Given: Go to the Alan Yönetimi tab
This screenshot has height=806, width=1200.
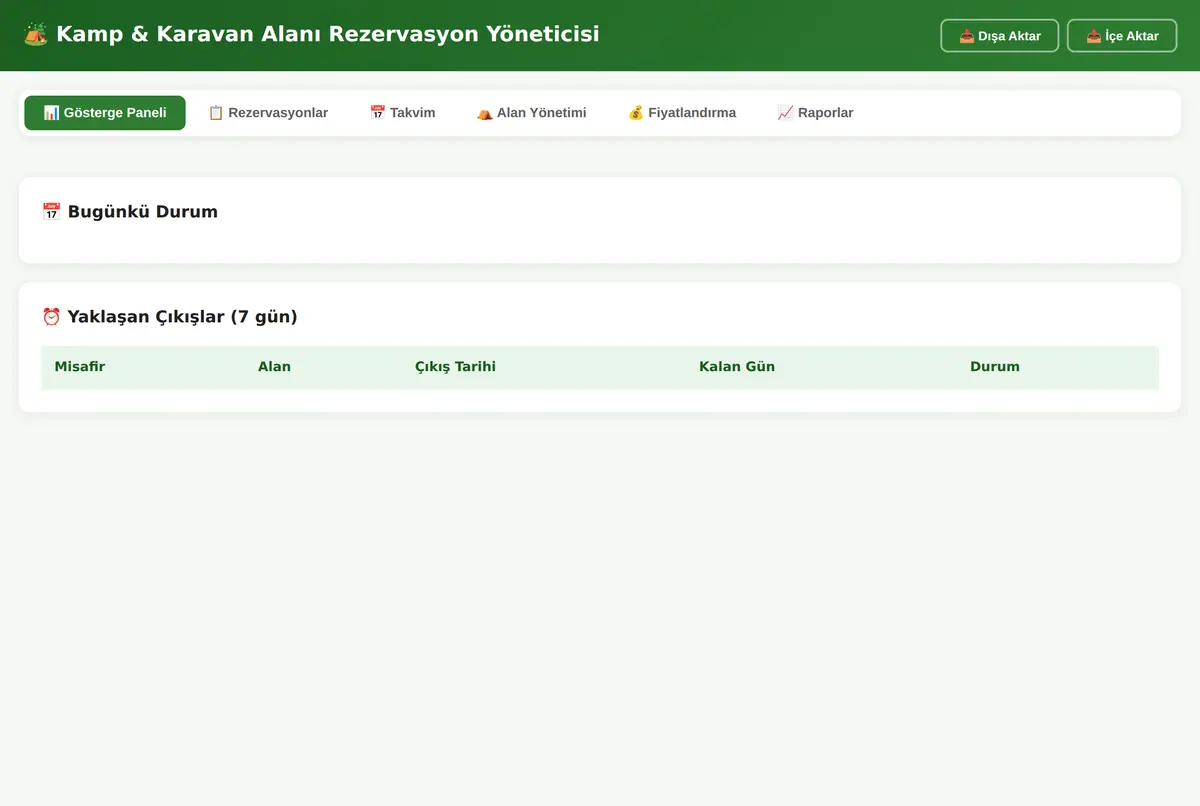Looking at the screenshot, I should 531,113.
